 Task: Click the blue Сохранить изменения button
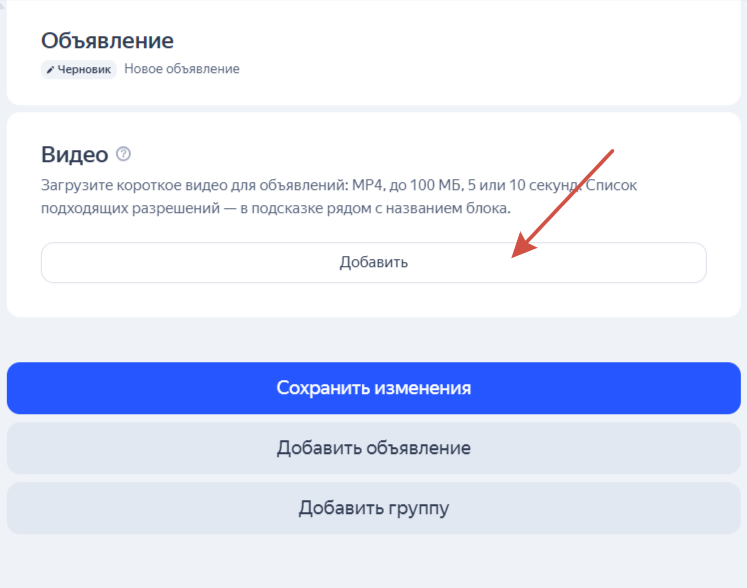[x=373, y=388]
